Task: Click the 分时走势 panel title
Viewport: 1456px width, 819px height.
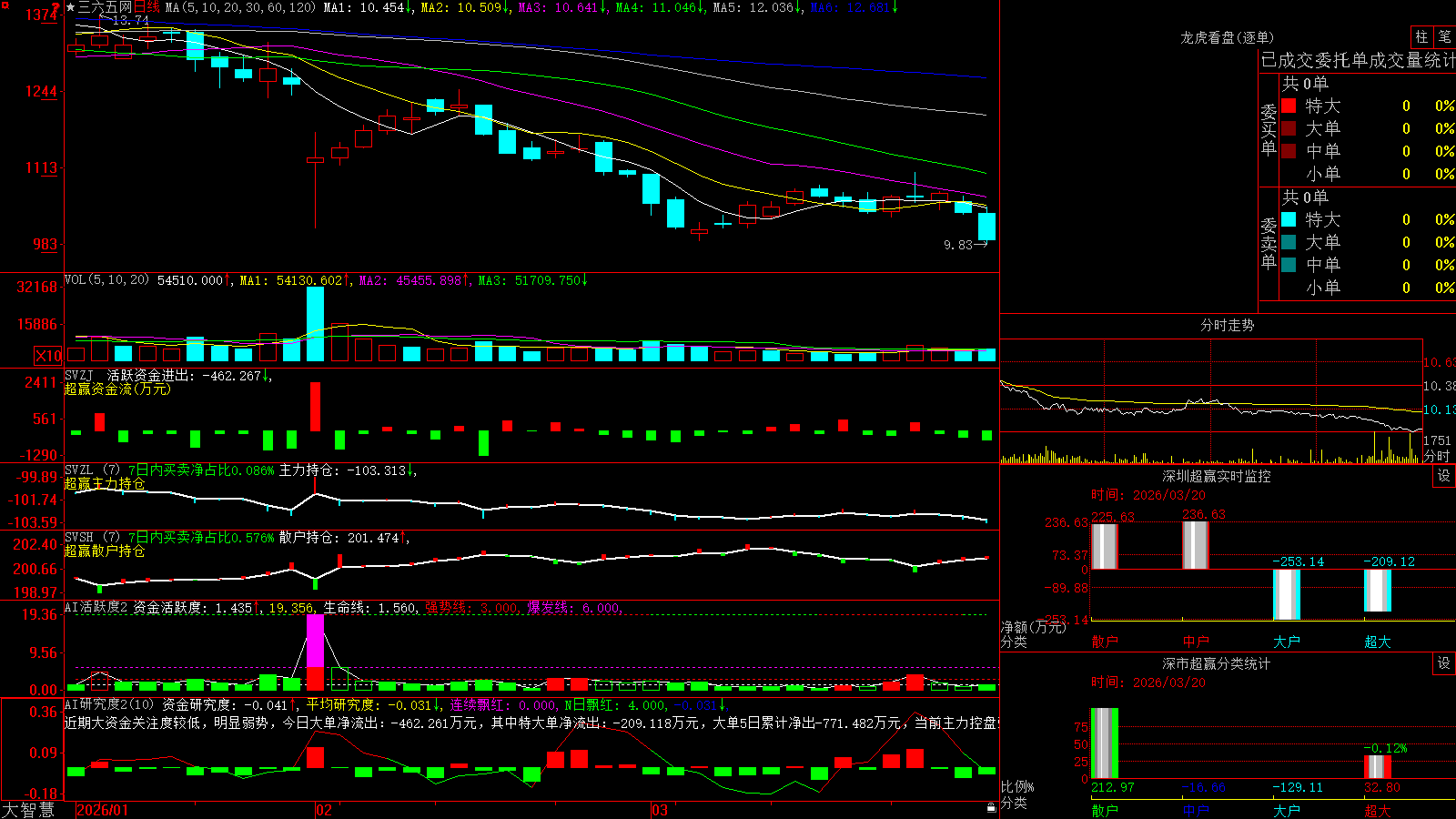Action: point(1227,325)
